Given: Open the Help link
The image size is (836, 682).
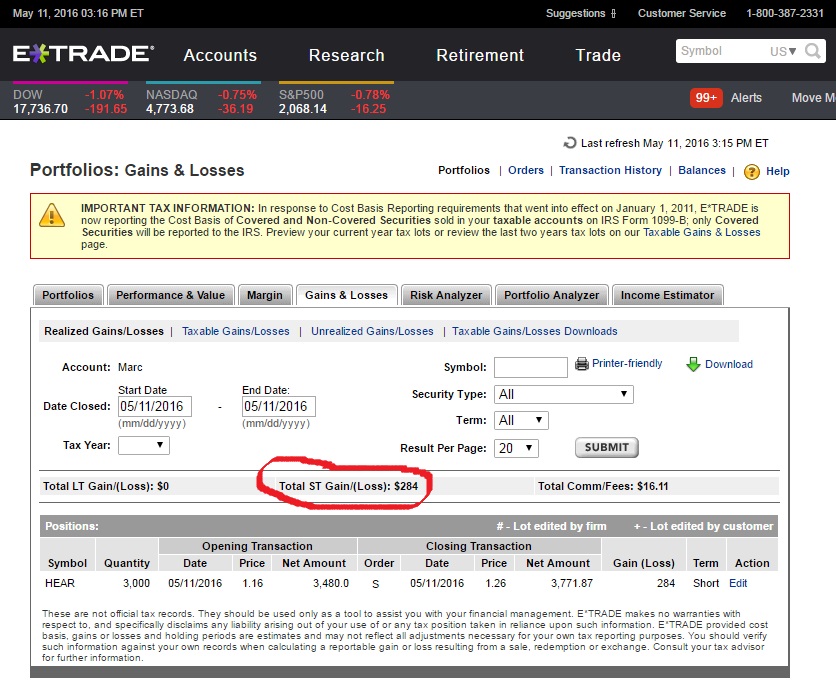Looking at the screenshot, I should click(778, 171).
